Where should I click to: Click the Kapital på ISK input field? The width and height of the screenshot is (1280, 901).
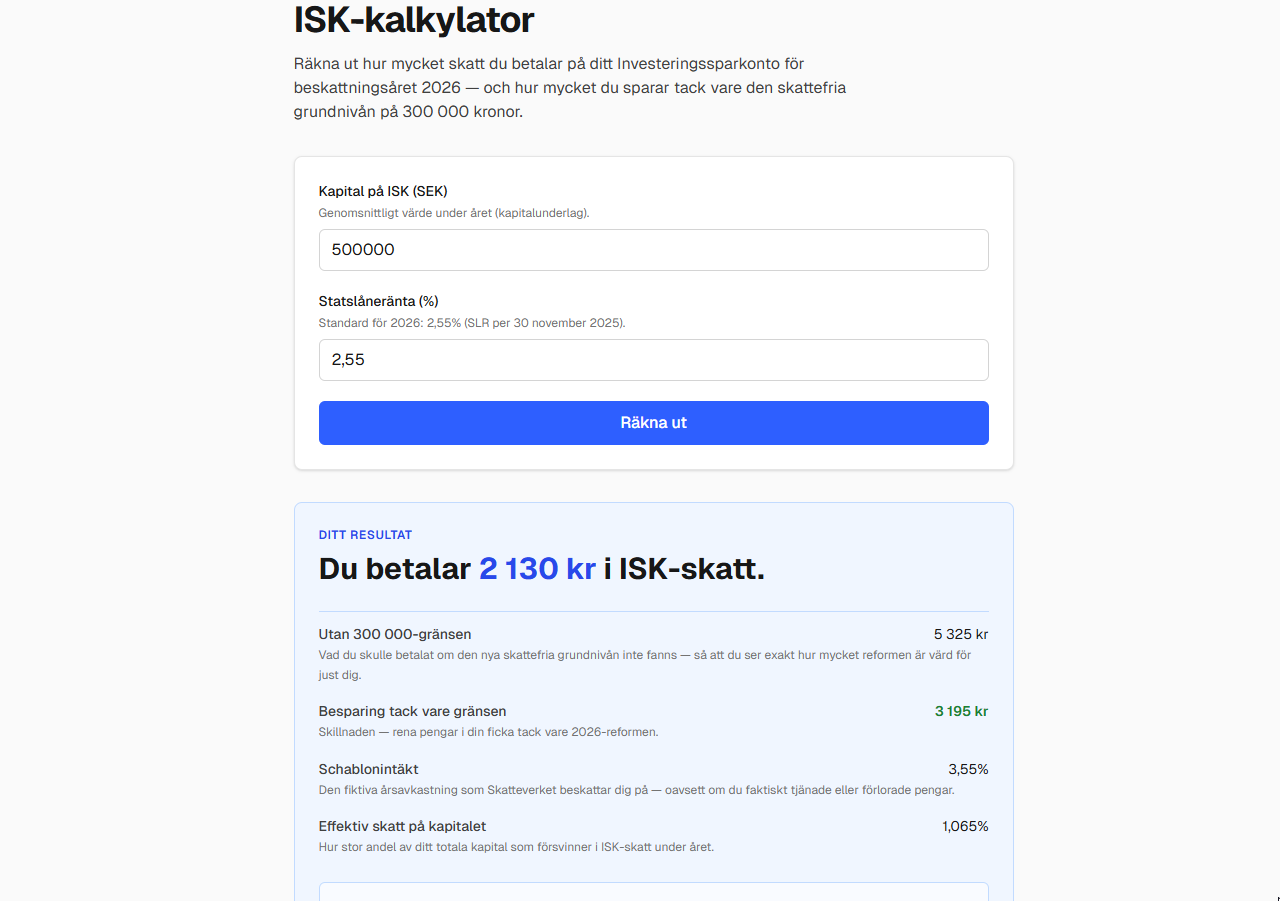pyautogui.click(x=653, y=250)
